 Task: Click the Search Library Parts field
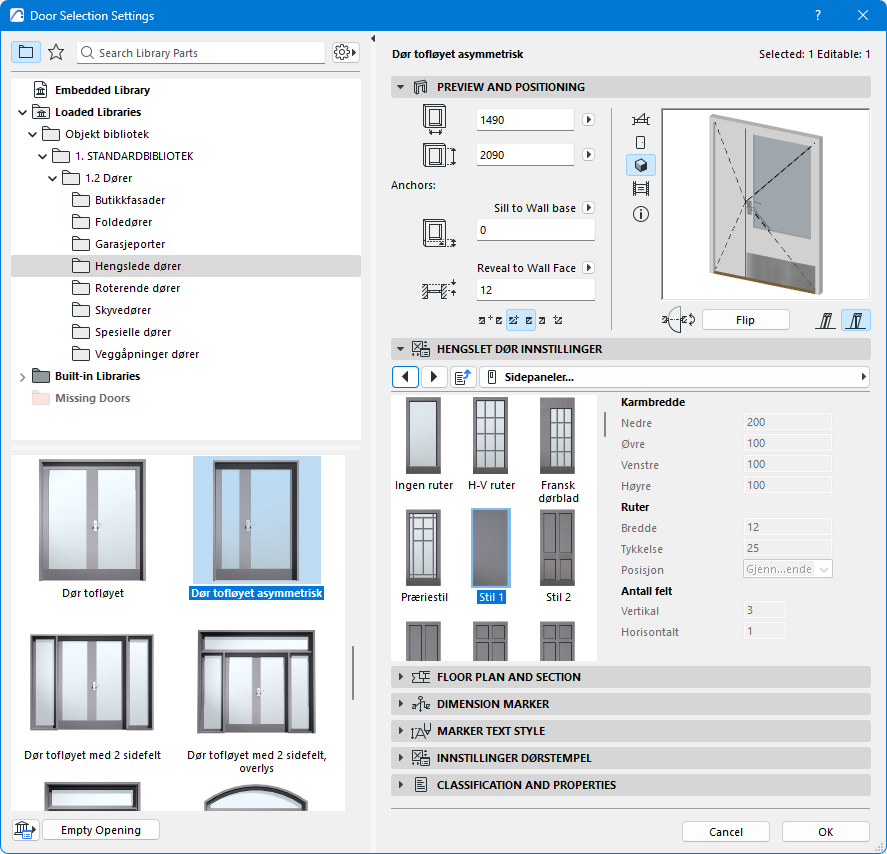[201, 53]
